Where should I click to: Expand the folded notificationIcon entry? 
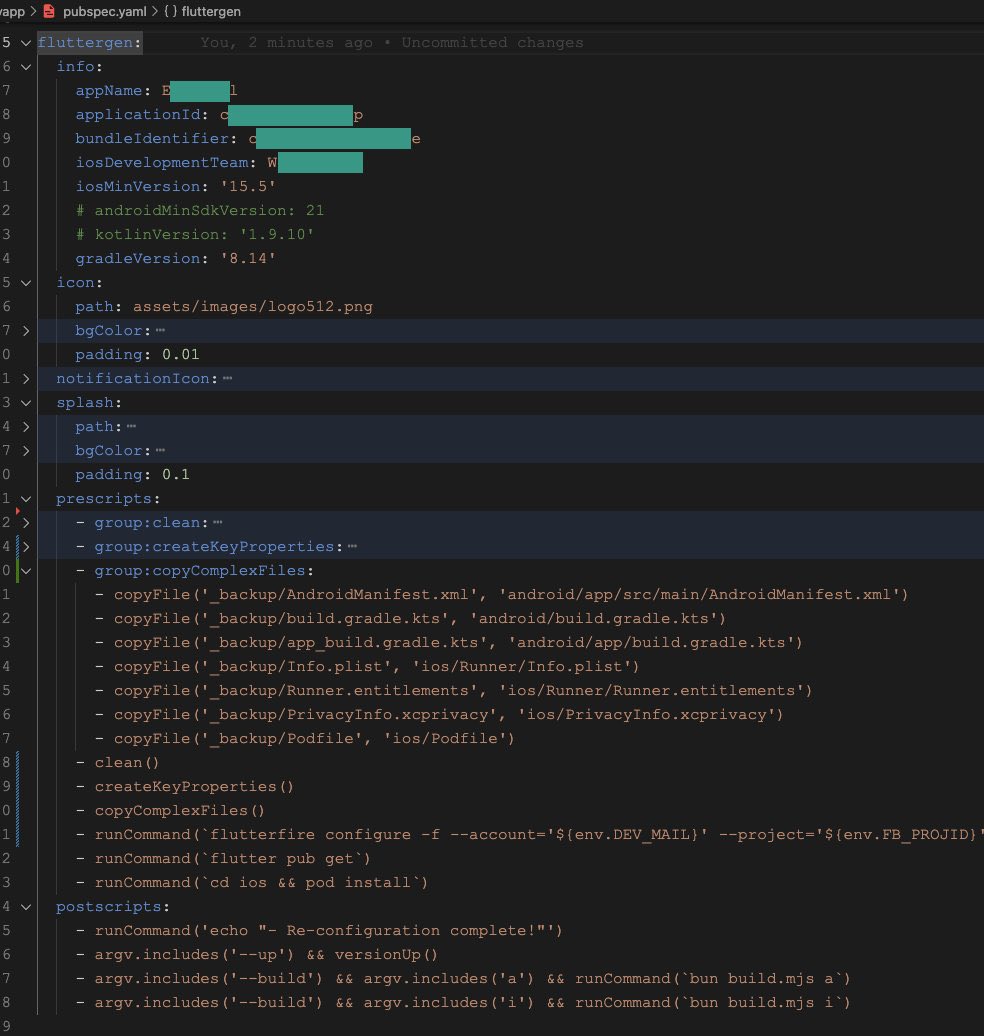[26, 379]
